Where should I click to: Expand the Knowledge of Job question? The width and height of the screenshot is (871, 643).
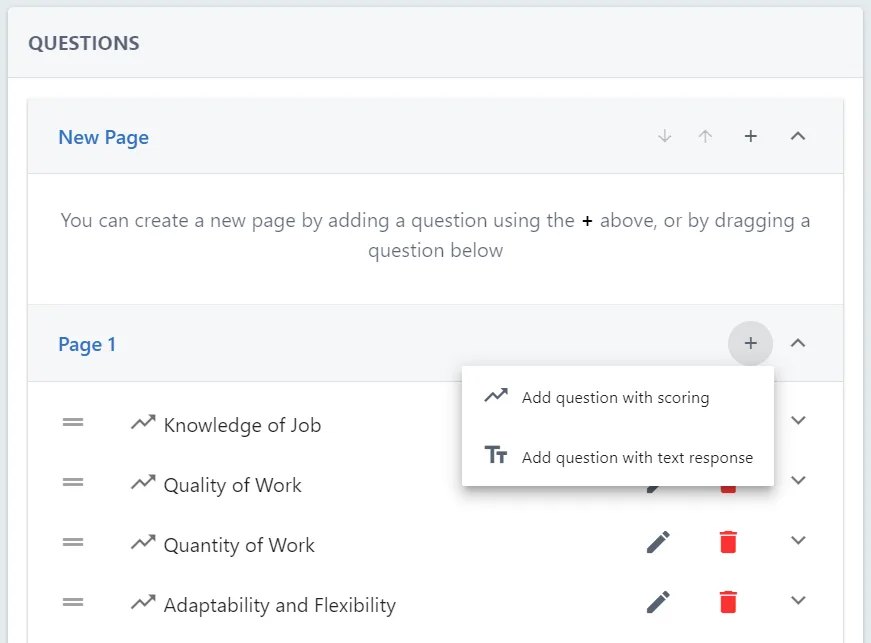[798, 420]
